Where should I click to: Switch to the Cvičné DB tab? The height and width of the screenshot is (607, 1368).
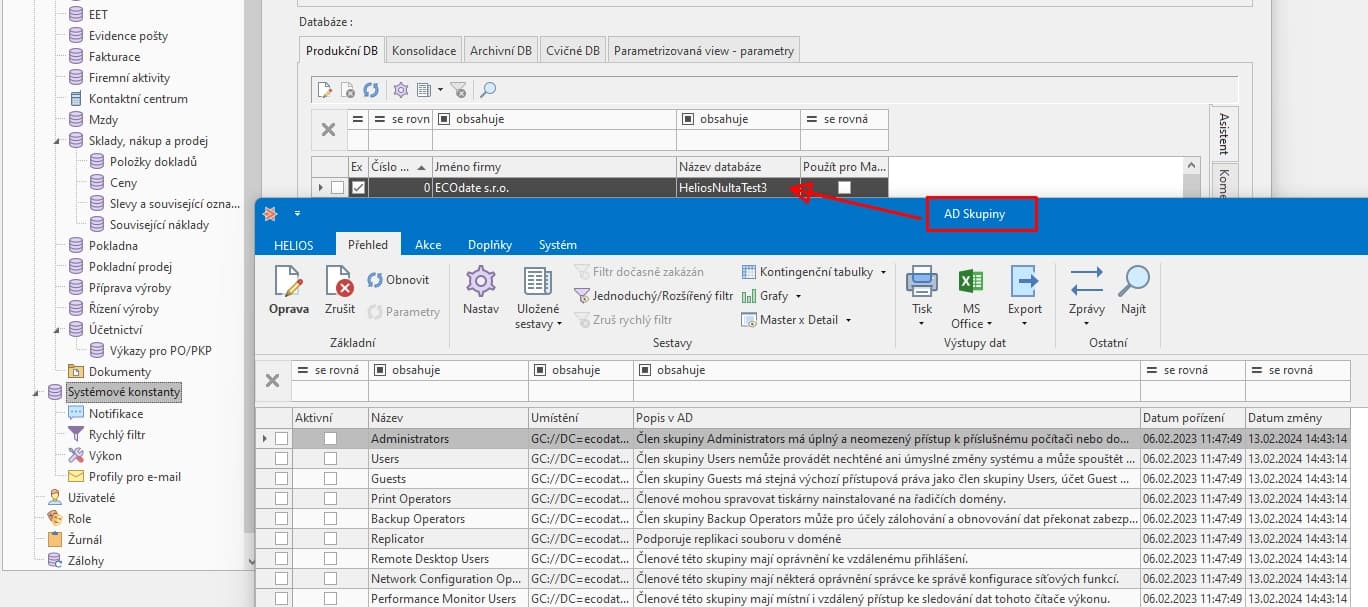pos(573,50)
